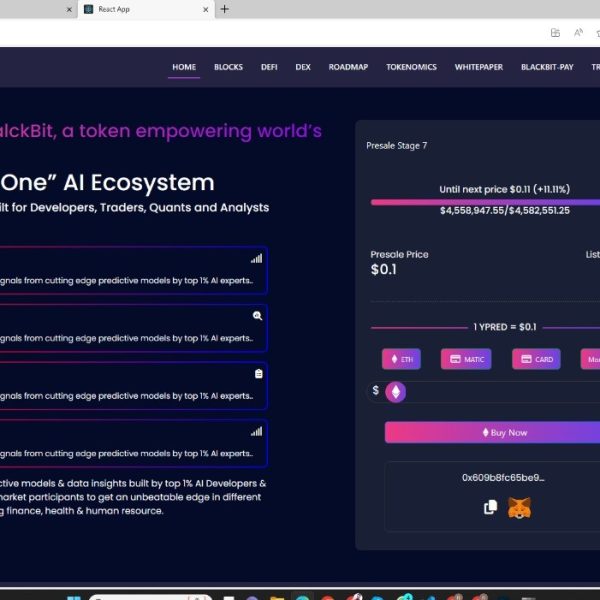The height and width of the screenshot is (600, 600).
Task: Open the browser split screen icon
Action: pyautogui.click(x=555, y=33)
